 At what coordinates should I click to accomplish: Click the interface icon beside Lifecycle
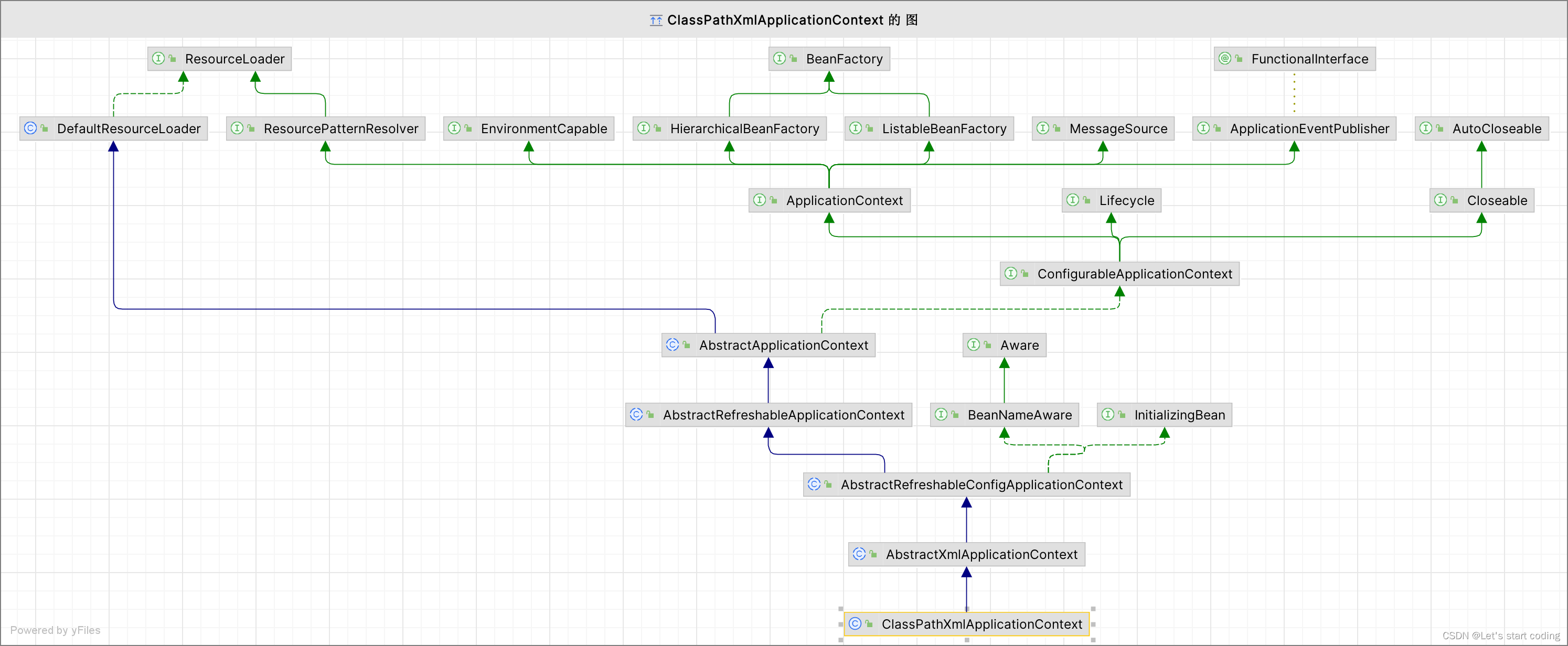(1072, 200)
